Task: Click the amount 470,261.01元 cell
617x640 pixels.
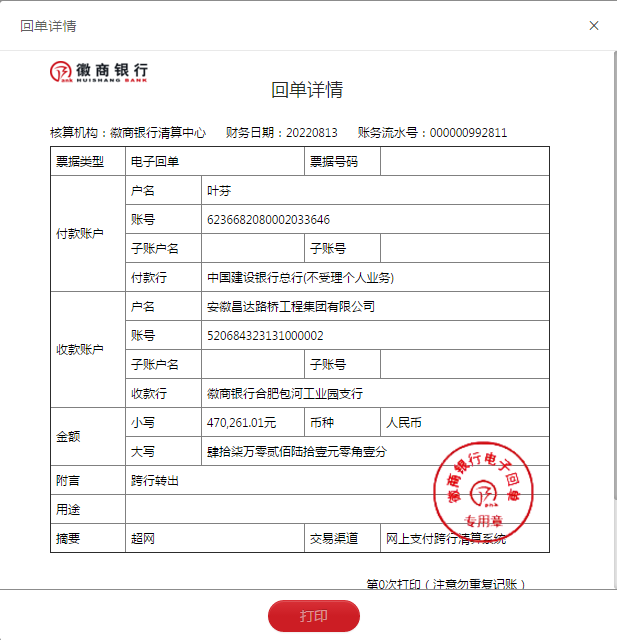Action: [241, 423]
